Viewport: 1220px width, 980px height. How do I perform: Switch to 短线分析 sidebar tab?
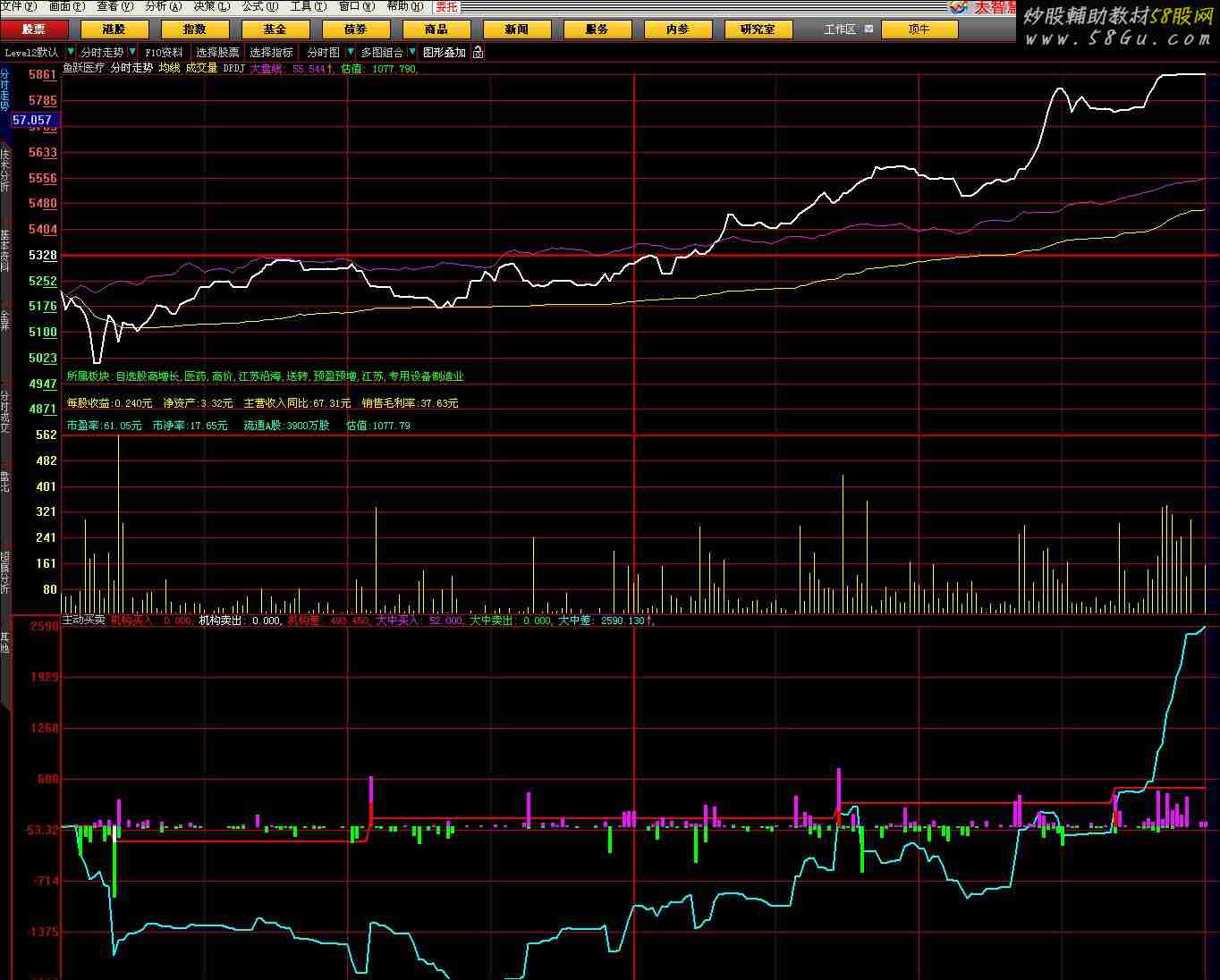(4, 571)
